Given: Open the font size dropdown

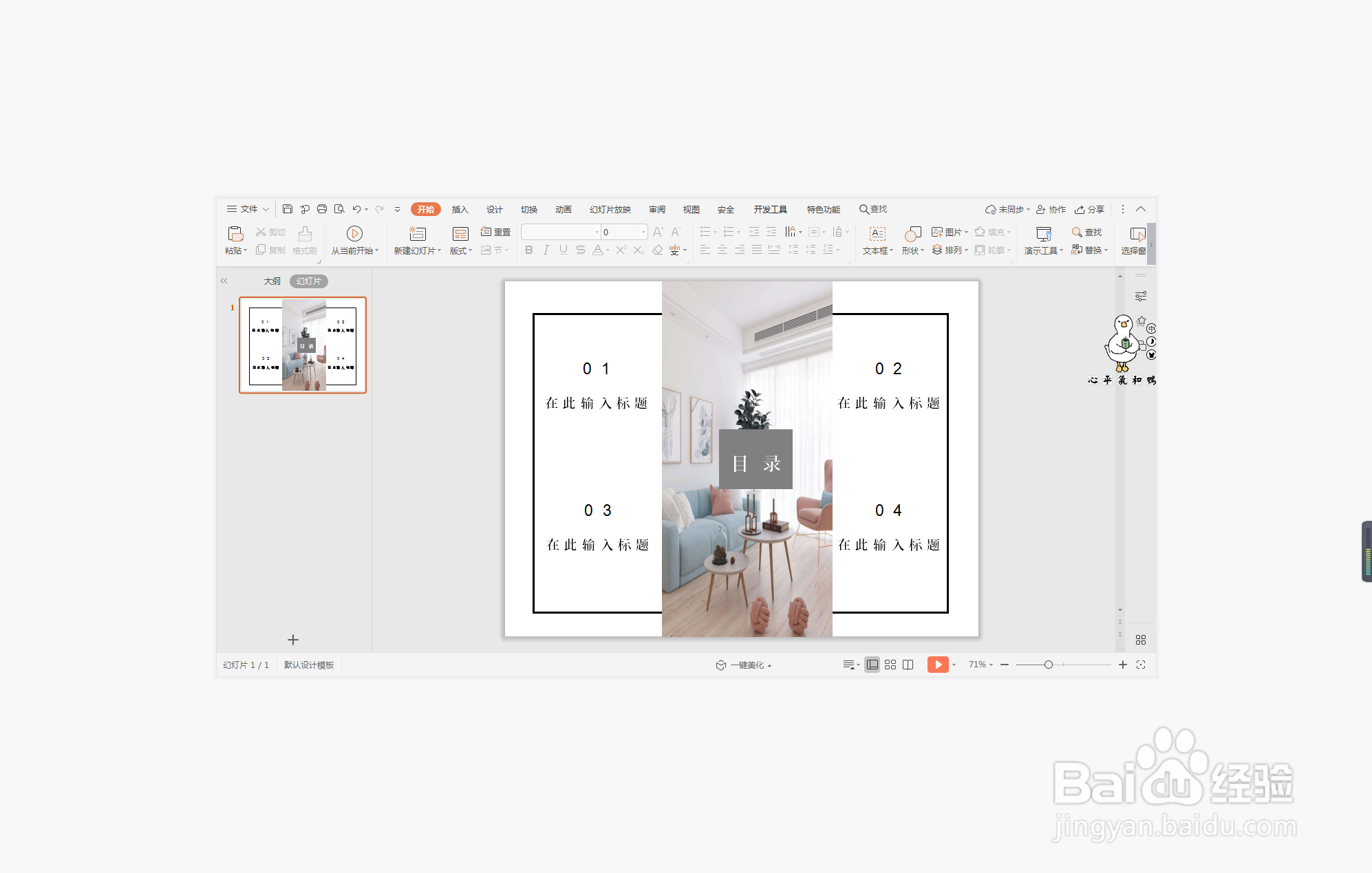Looking at the screenshot, I should point(643,232).
